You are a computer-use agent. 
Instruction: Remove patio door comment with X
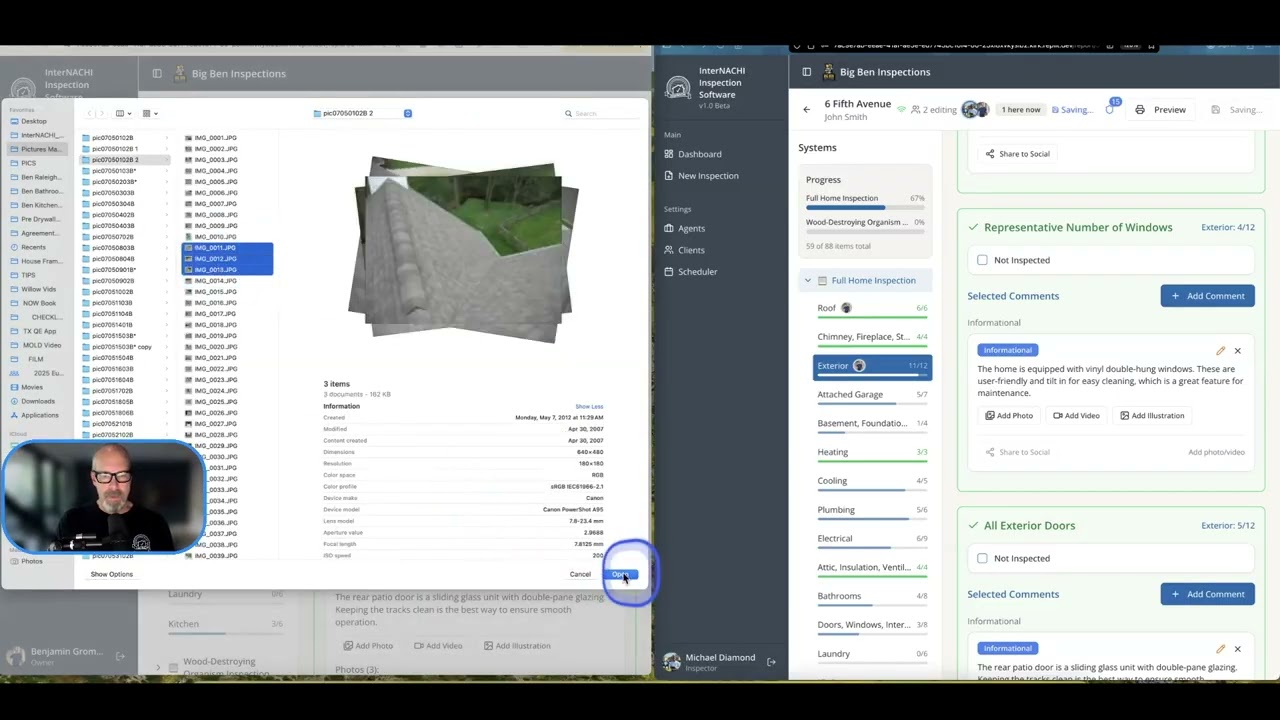tap(1237, 649)
